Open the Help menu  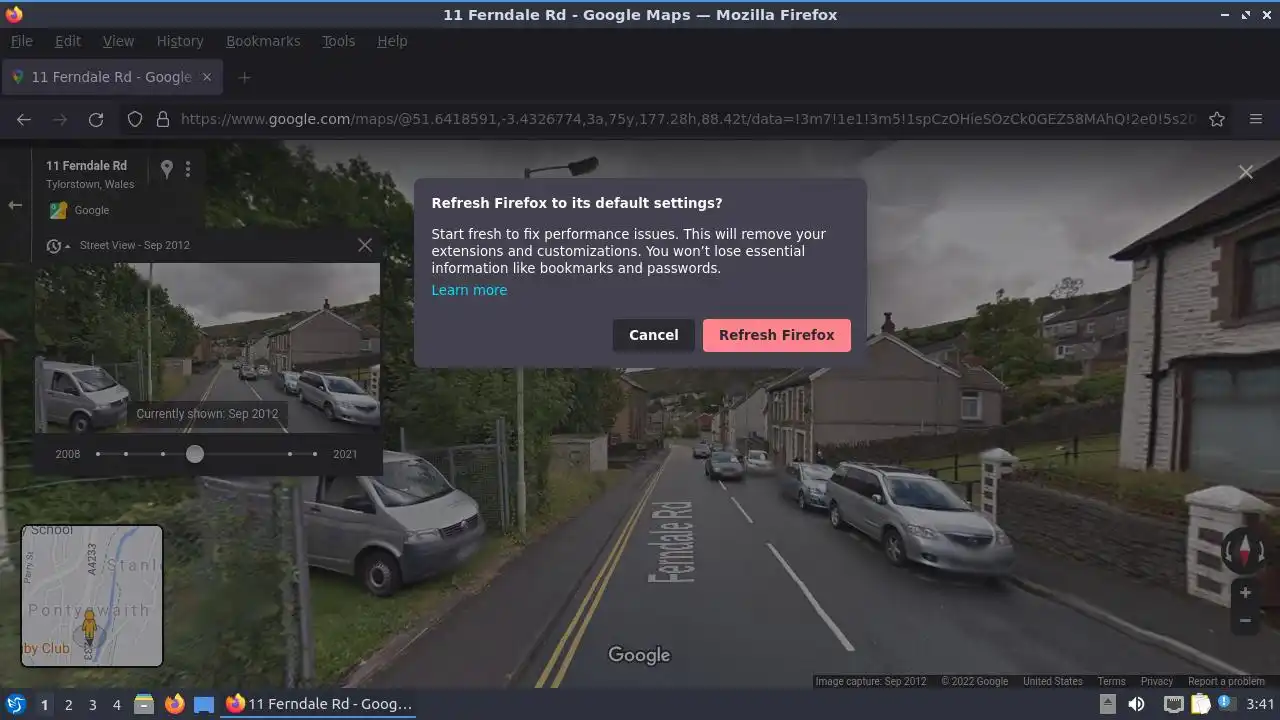click(x=392, y=41)
